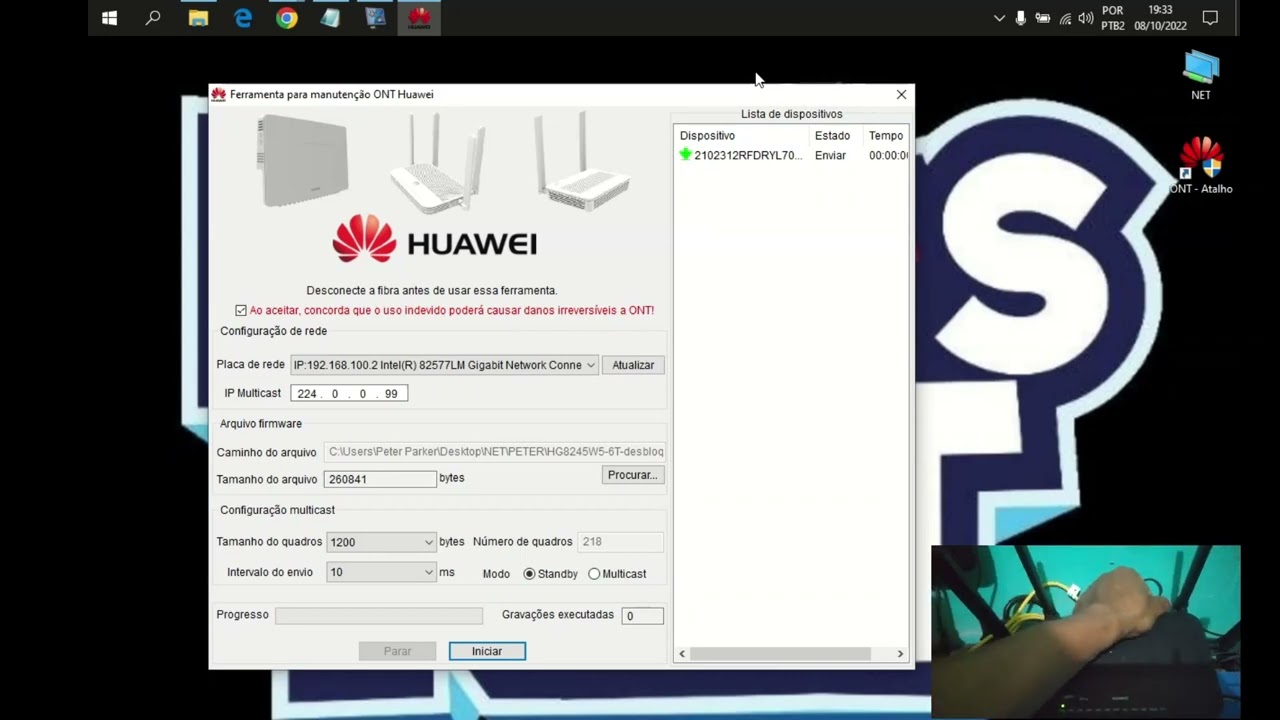Click the Tamanho do arquivo field
The image size is (1280, 720).
click(380, 479)
